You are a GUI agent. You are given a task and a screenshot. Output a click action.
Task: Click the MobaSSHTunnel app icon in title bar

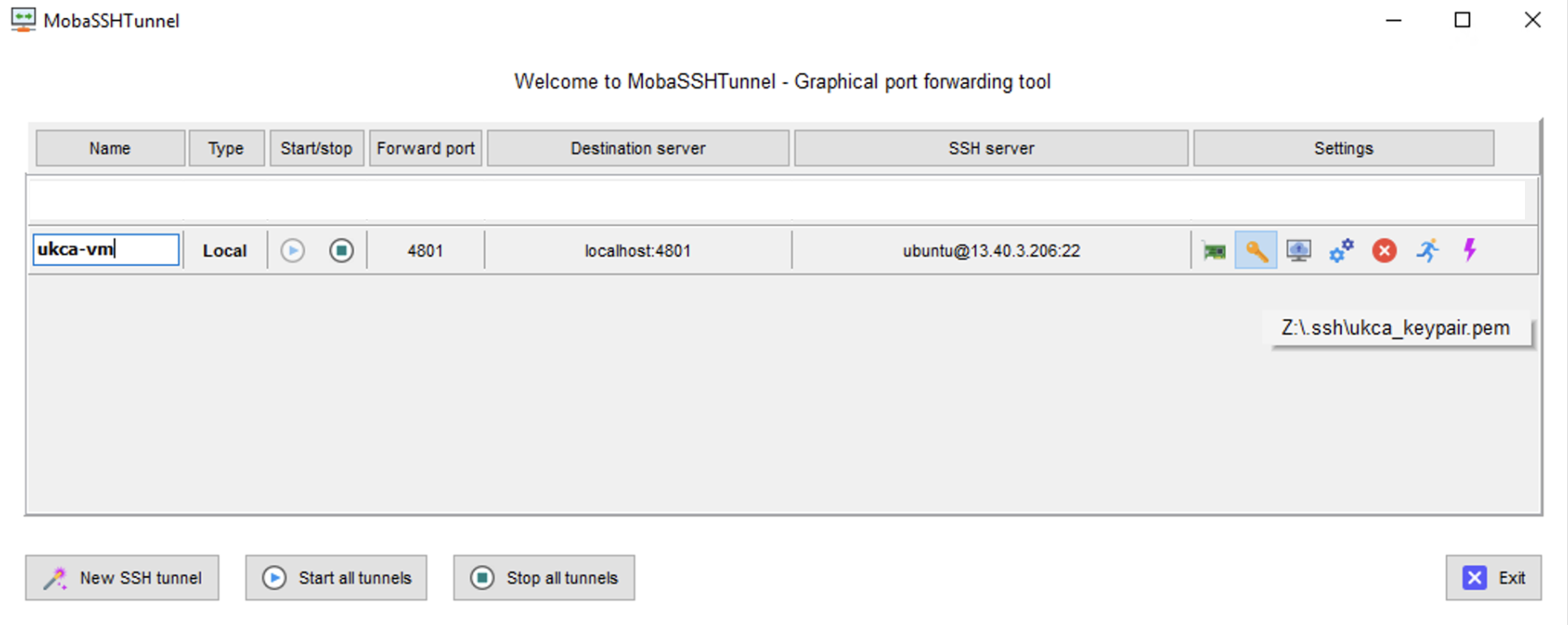(x=23, y=20)
